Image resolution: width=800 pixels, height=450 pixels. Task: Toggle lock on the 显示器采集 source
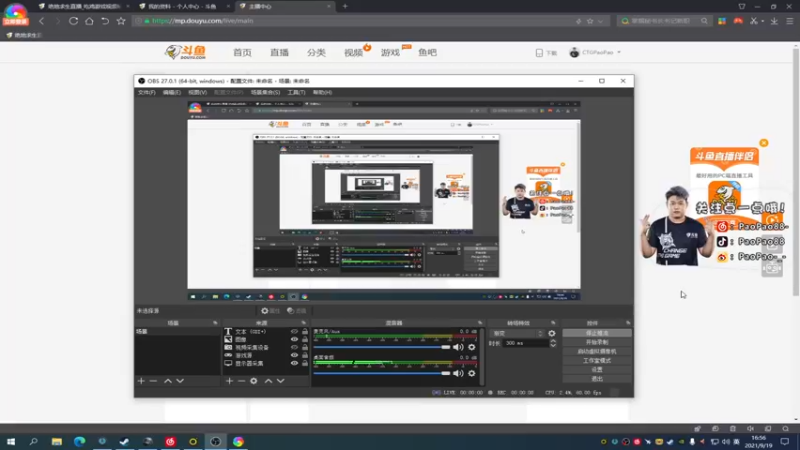coord(305,363)
